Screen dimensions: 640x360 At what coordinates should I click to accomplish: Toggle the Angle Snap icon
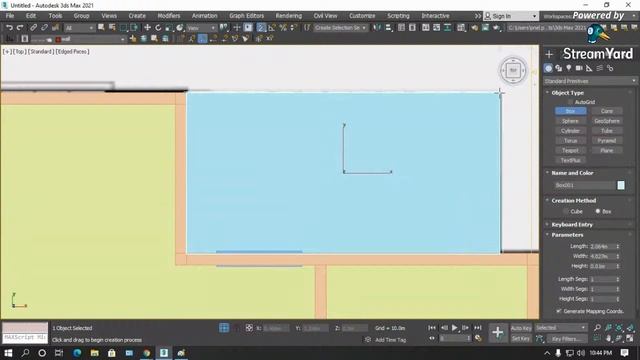272,28
